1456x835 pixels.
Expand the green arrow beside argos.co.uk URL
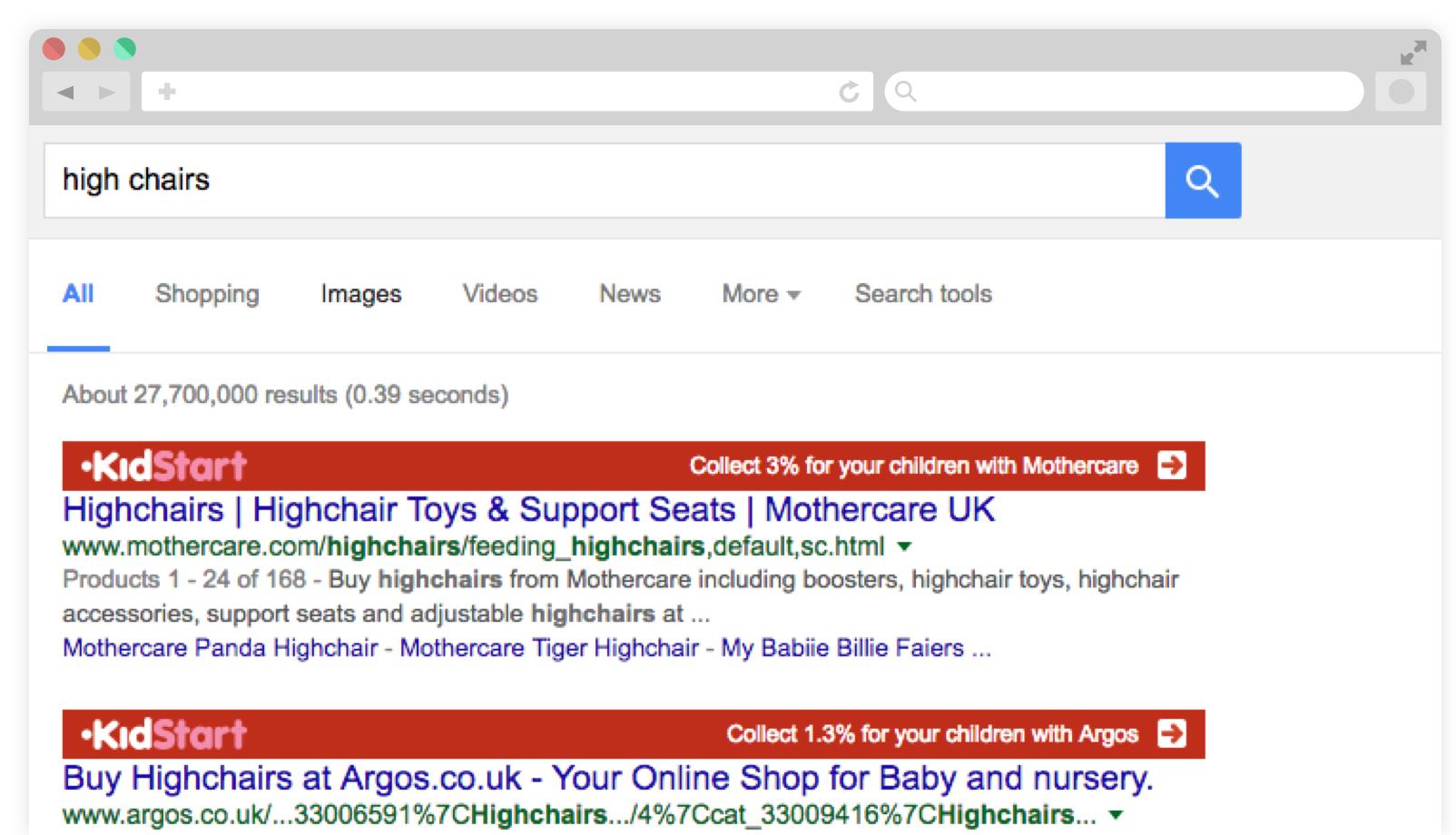pos(1116,815)
